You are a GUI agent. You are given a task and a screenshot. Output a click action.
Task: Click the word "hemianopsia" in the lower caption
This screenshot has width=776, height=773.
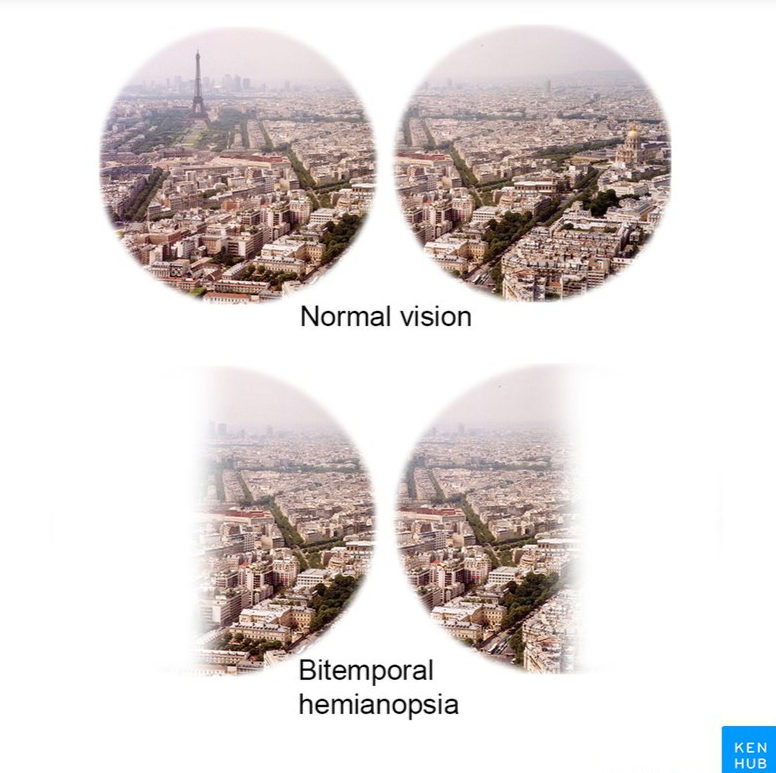click(x=379, y=704)
